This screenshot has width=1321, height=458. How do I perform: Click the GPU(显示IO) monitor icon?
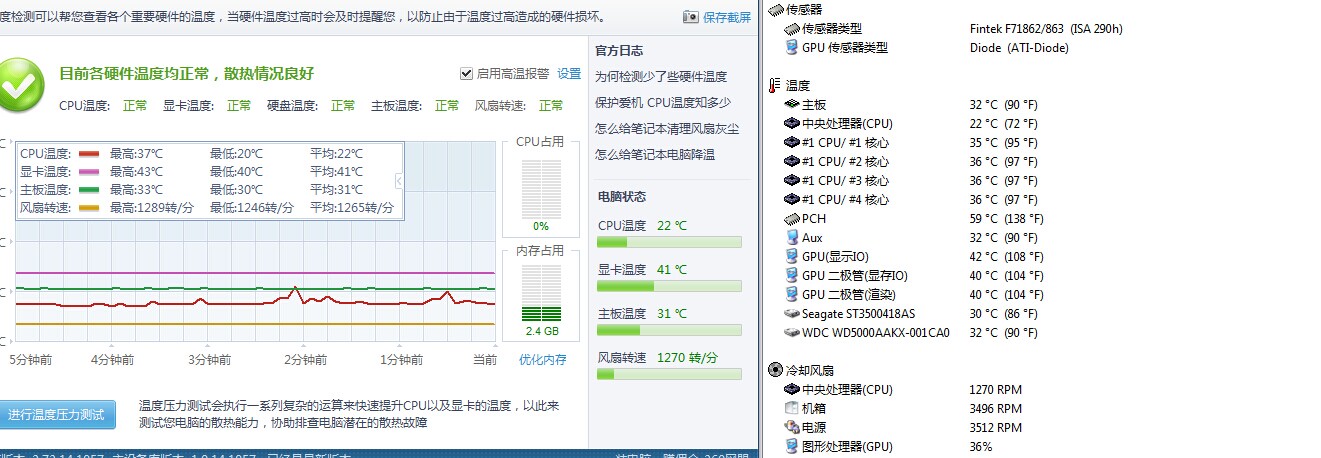click(792, 257)
